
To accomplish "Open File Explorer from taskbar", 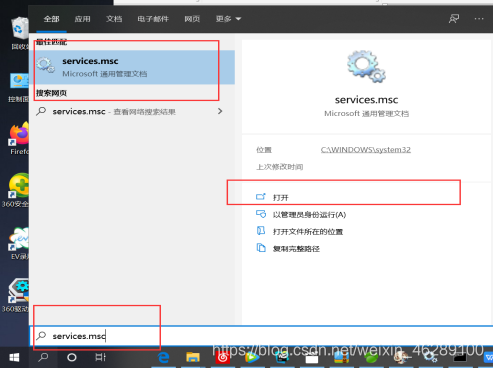I will pyautogui.click(x=193, y=358).
